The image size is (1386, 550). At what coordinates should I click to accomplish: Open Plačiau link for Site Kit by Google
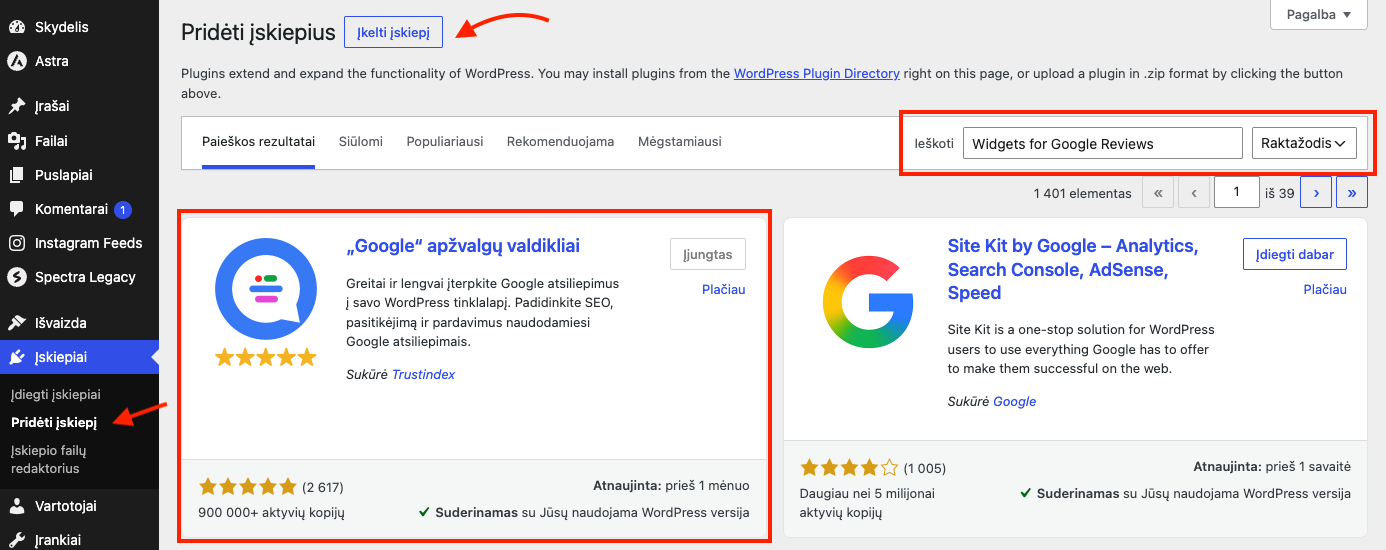[1325, 289]
